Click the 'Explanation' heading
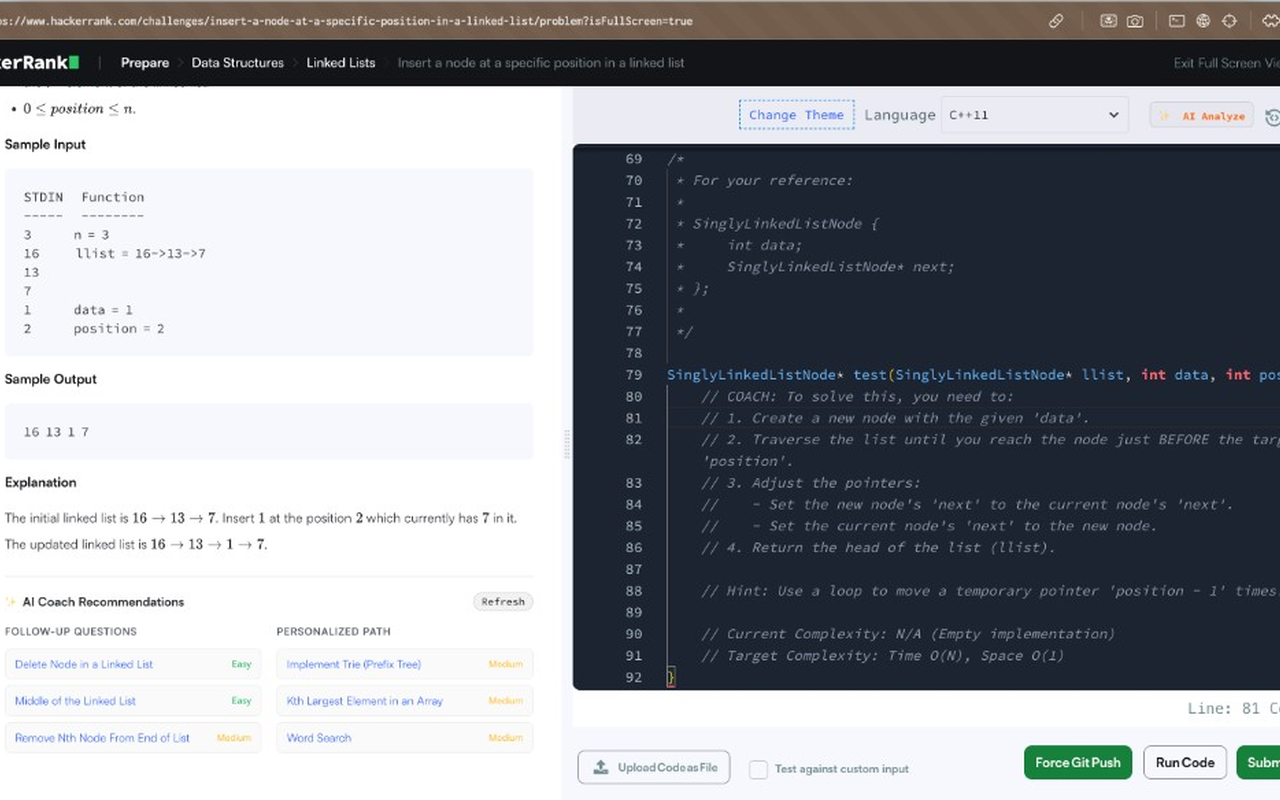 coord(41,483)
